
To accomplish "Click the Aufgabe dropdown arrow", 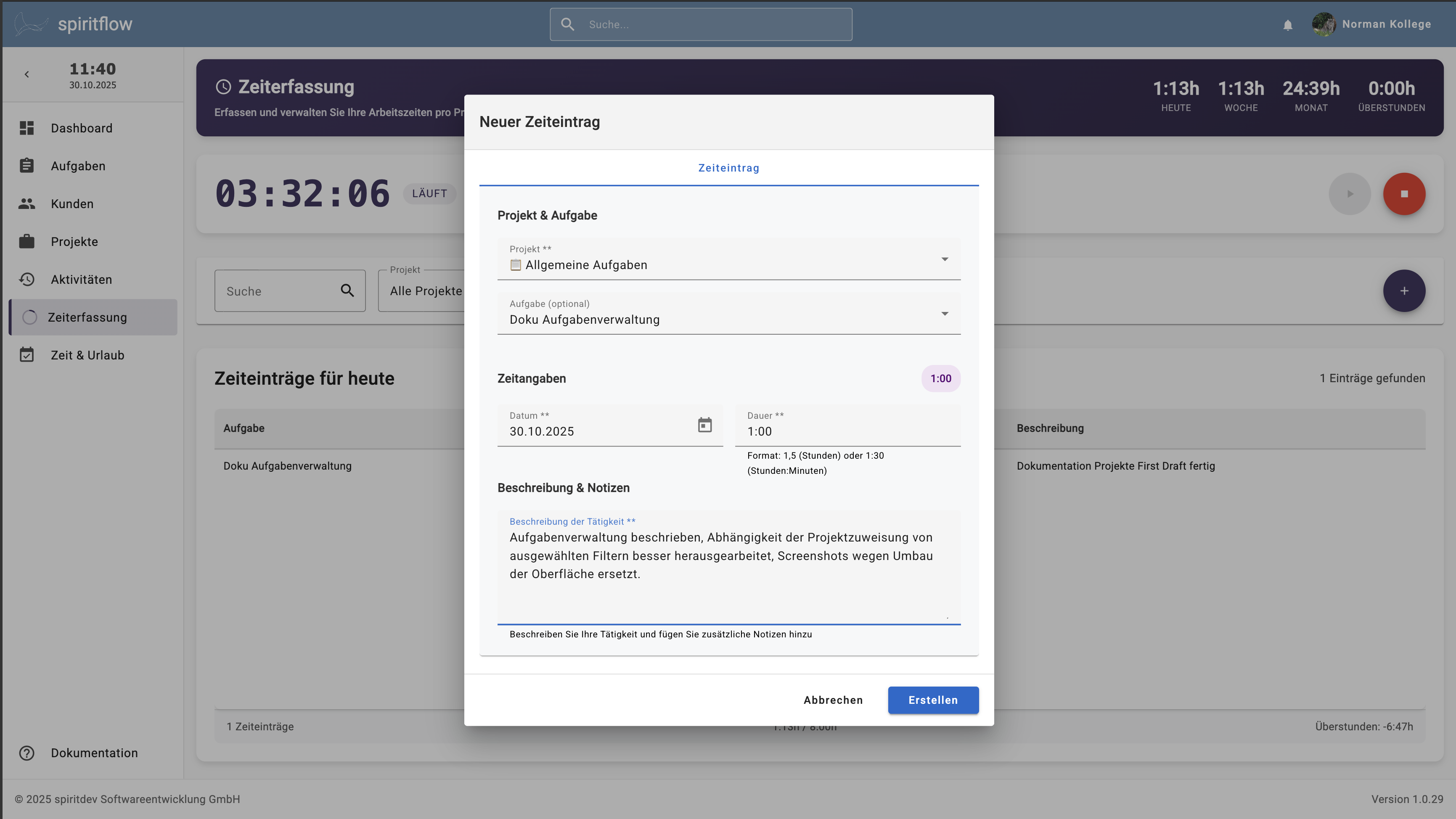I will click(x=945, y=314).
